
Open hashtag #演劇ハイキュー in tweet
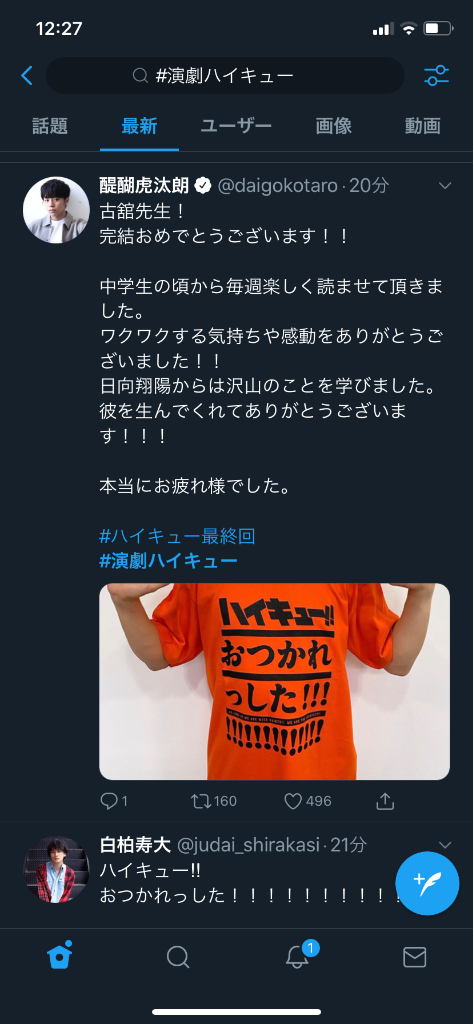(168, 561)
